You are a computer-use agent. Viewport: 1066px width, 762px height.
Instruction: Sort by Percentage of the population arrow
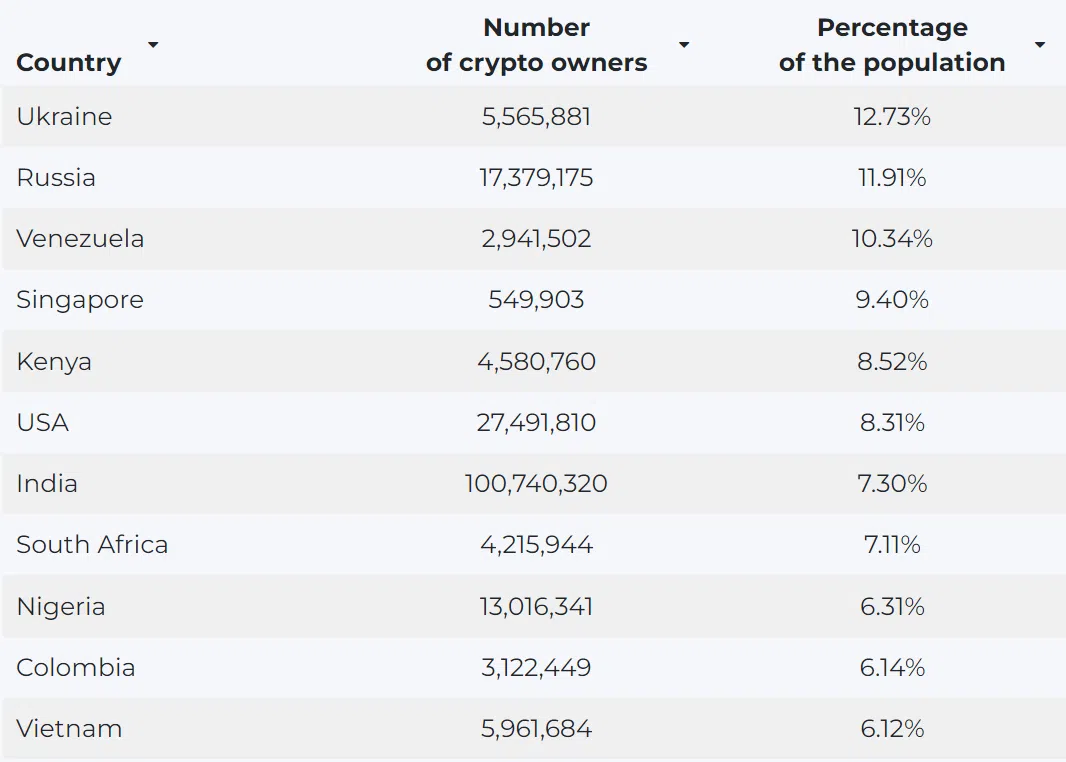tap(1039, 45)
